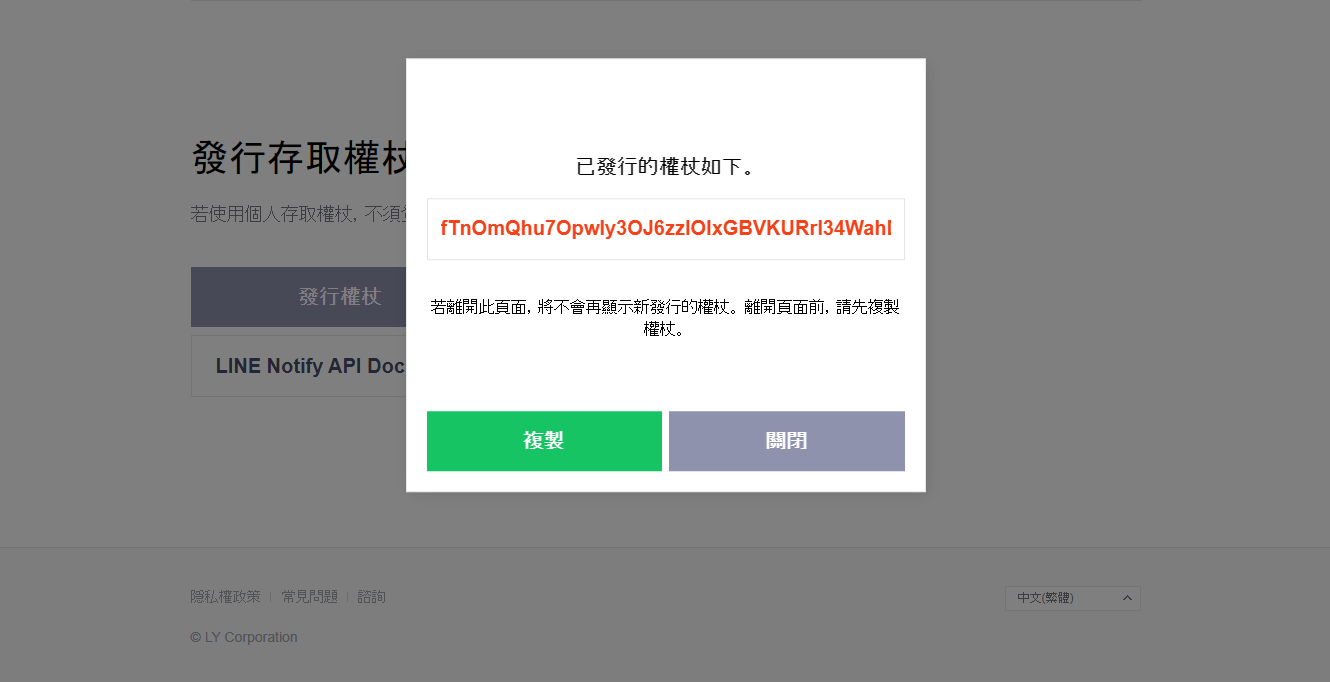Click the blank white area above dialog title
The image size is (1330, 682).
tap(666, 105)
